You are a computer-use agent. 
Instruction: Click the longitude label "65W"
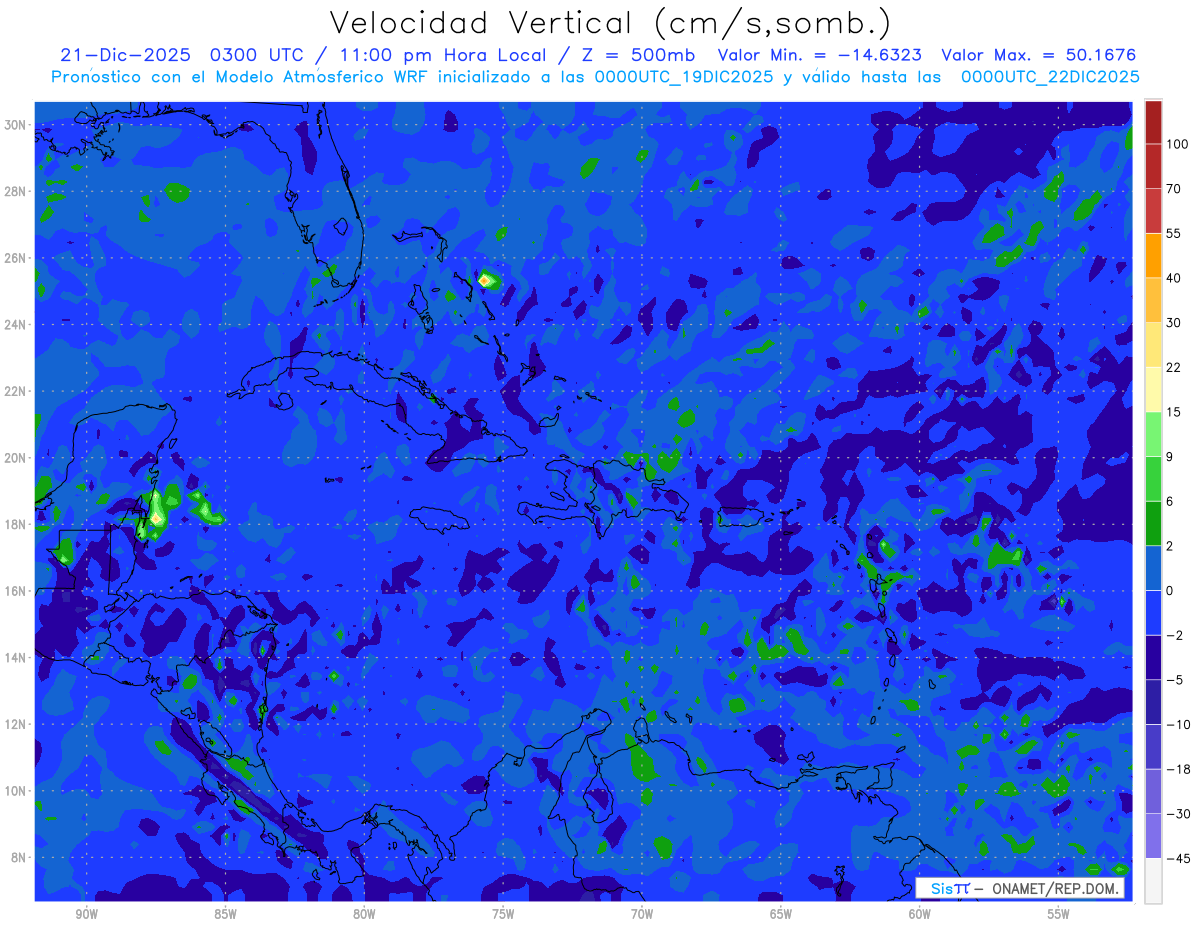pos(781,914)
